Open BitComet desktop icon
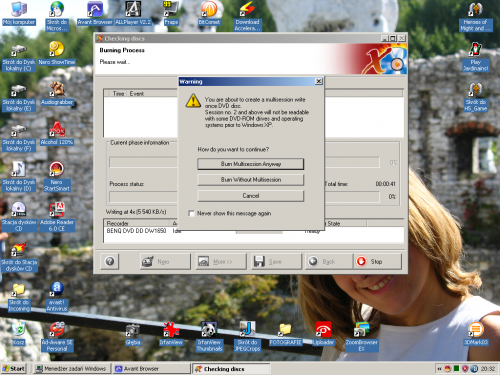Viewport: 500px width, 375px height. [209, 13]
